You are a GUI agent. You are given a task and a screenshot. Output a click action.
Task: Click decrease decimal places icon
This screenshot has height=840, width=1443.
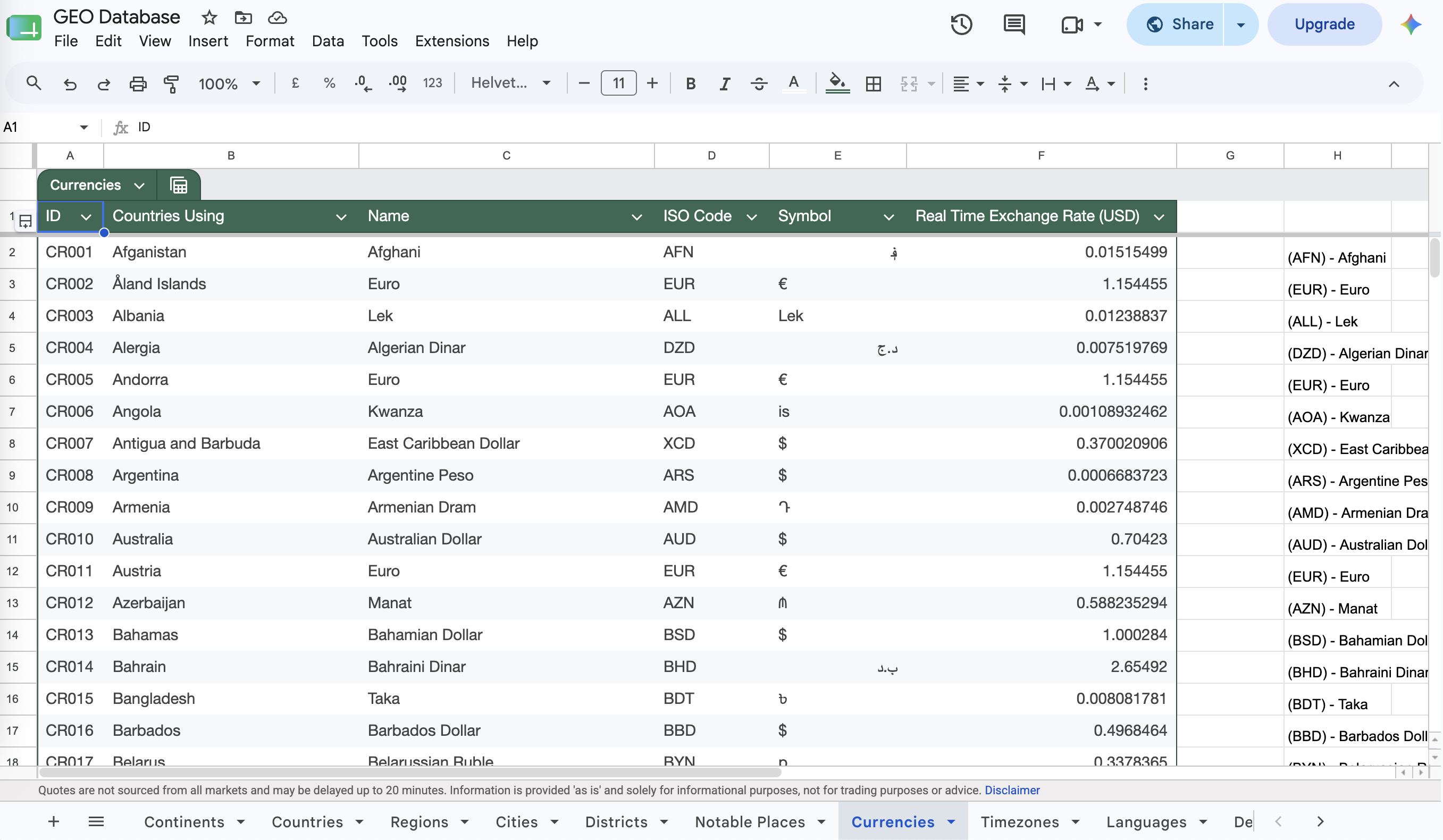[363, 83]
